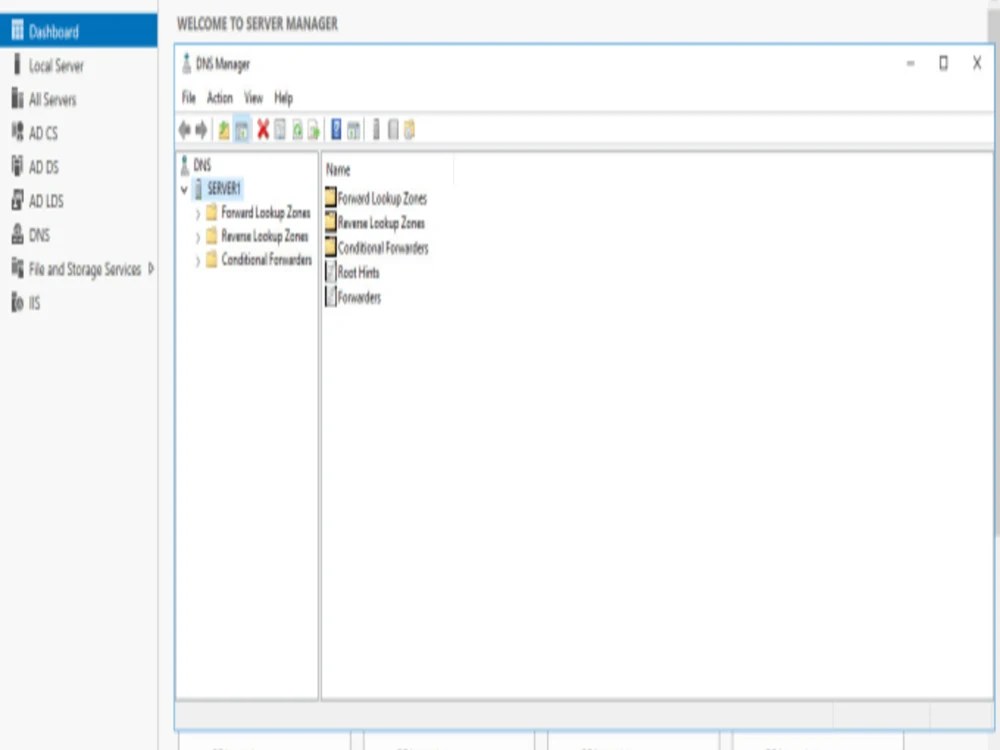The width and height of the screenshot is (1000, 750).
Task: Open the Help toolbar icon
Action: point(336,129)
